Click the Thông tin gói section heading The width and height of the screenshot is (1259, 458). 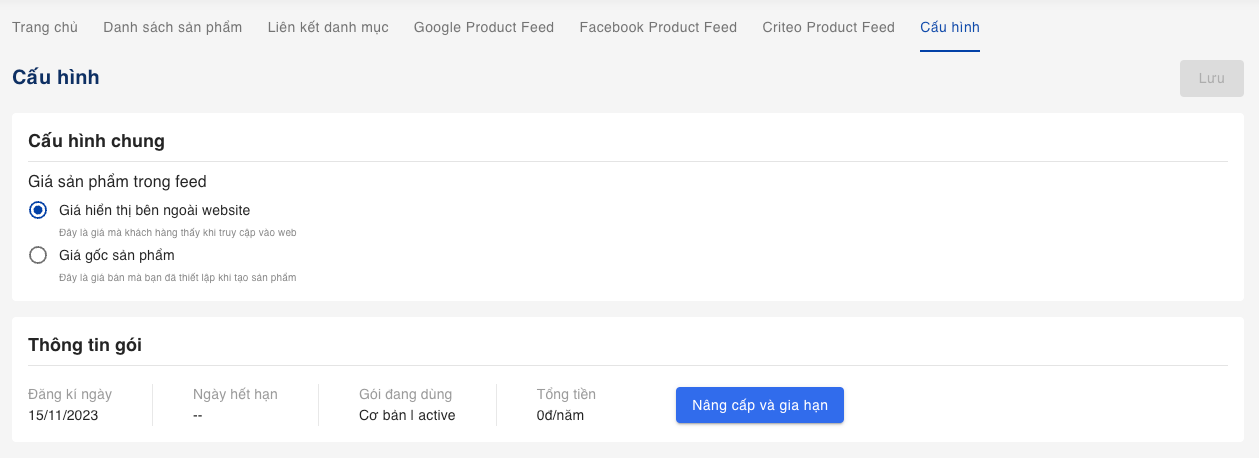click(85, 345)
